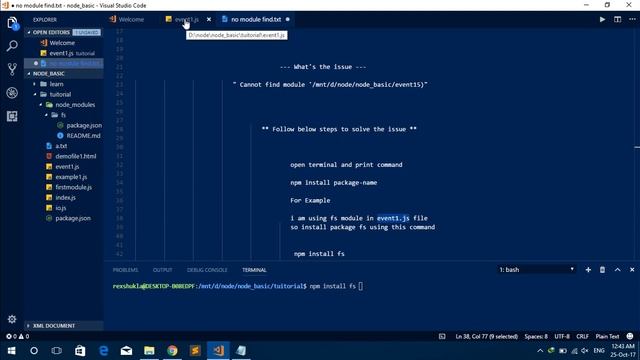Toggle ENG input language in tray

(599, 351)
